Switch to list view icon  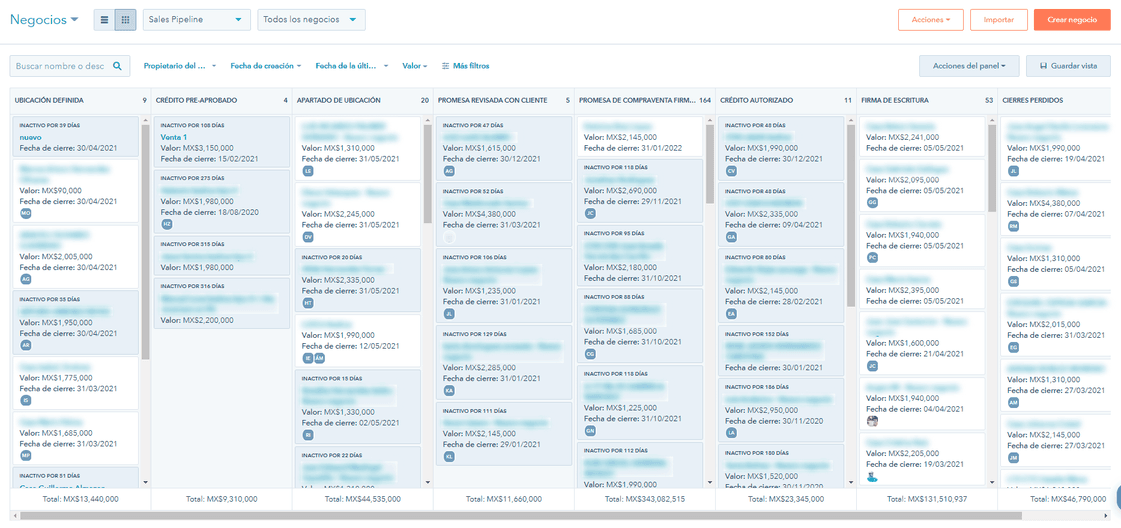click(104, 20)
